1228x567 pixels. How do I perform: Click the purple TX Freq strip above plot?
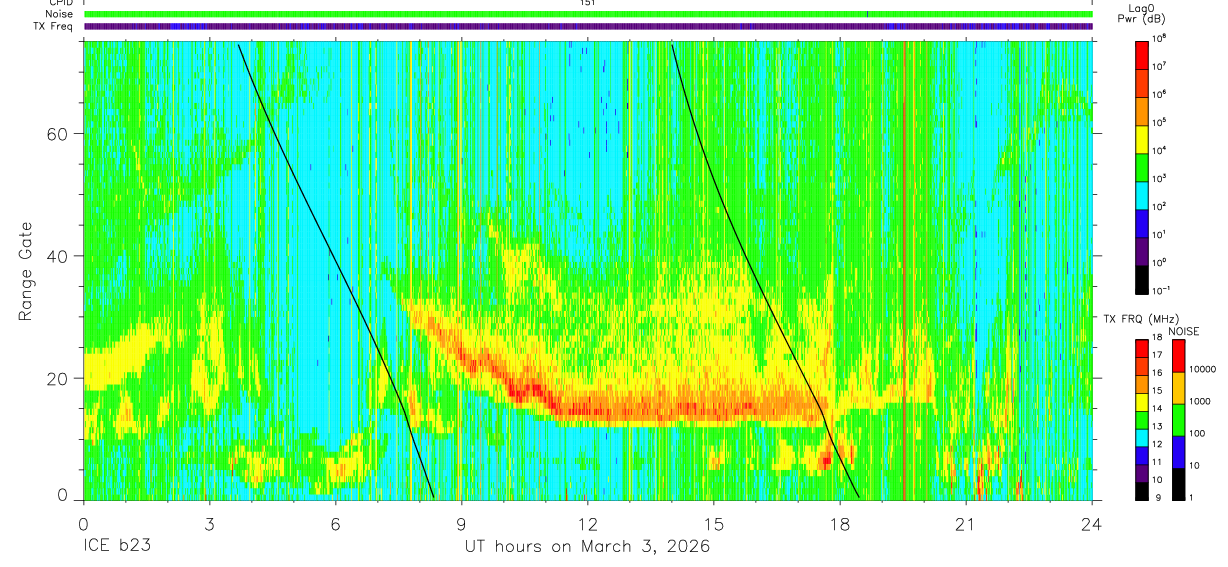click(x=588, y=26)
